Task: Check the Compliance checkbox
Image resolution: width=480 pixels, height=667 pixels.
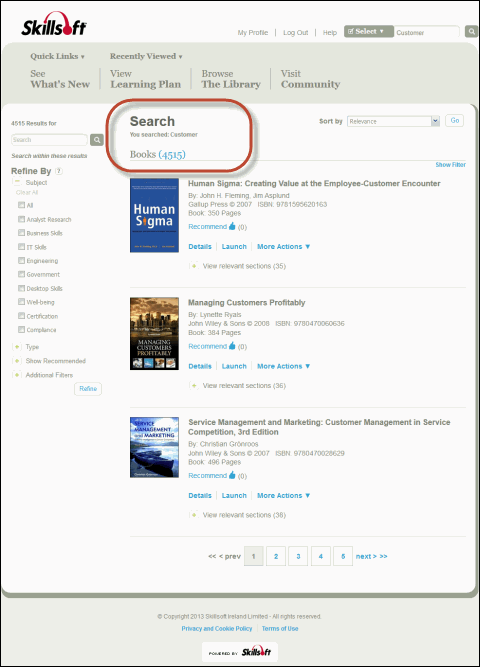Action: (21, 329)
